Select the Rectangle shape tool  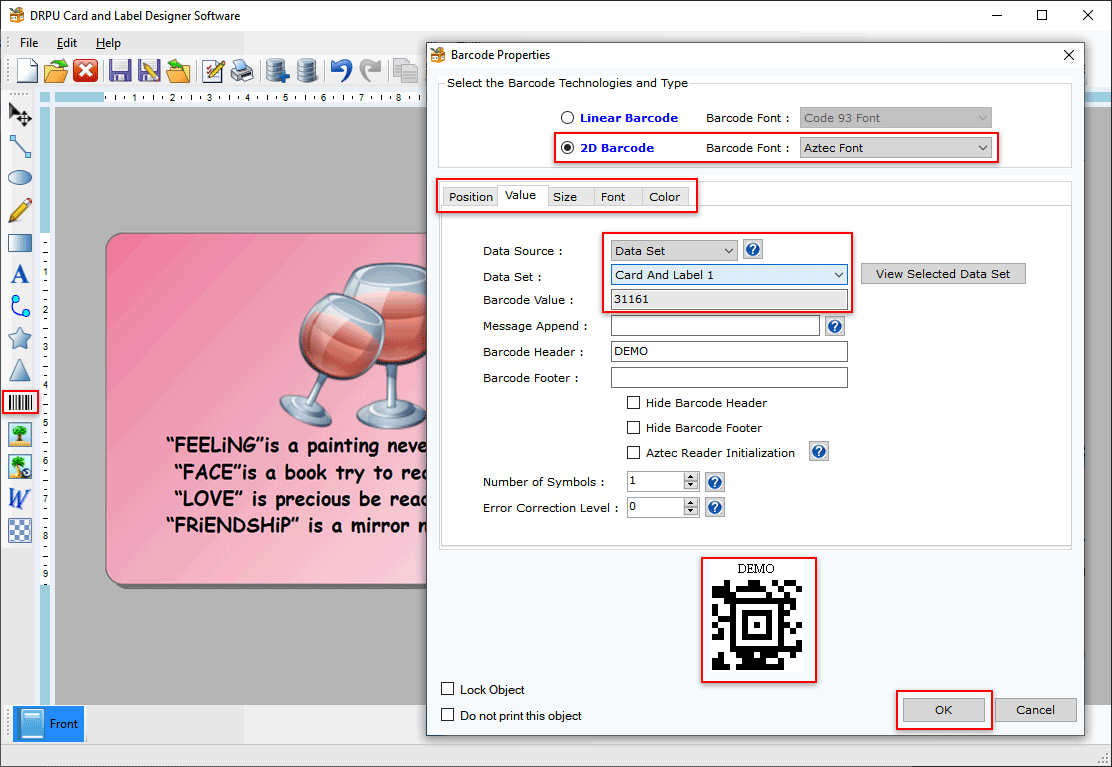pos(20,242)
